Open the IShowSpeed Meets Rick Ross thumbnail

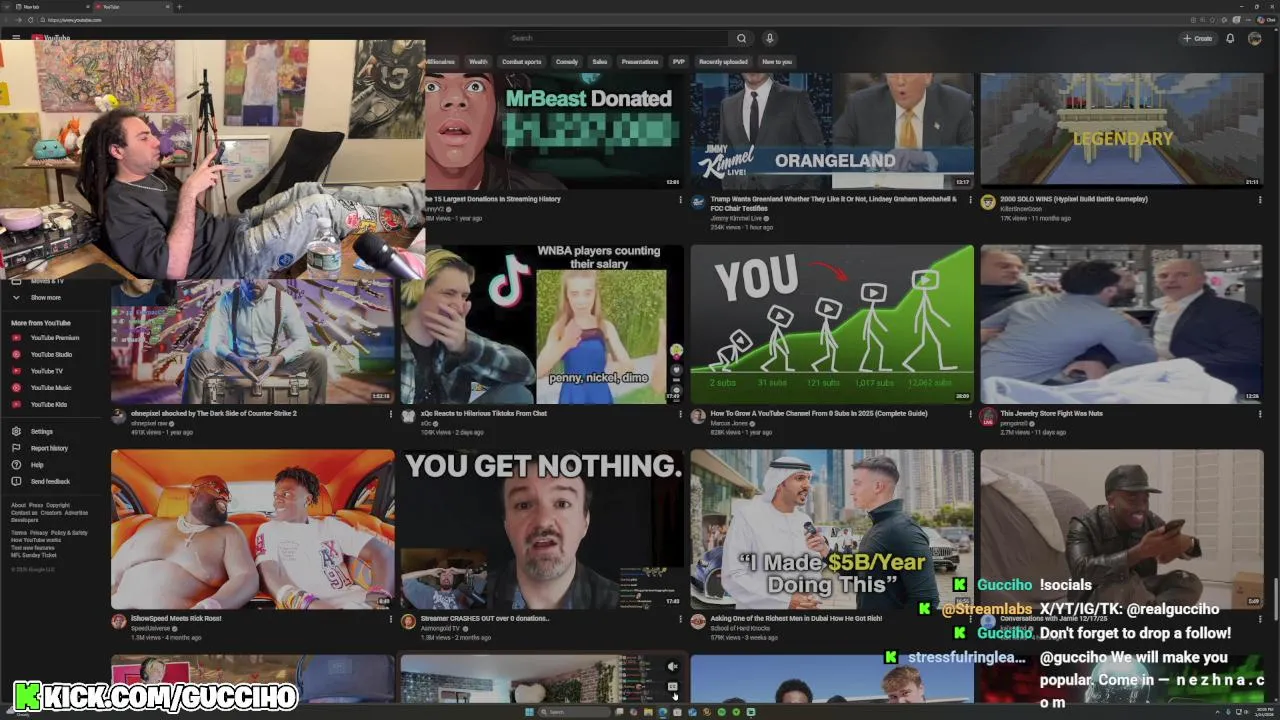pyautogui.click(x=252, y=529)
